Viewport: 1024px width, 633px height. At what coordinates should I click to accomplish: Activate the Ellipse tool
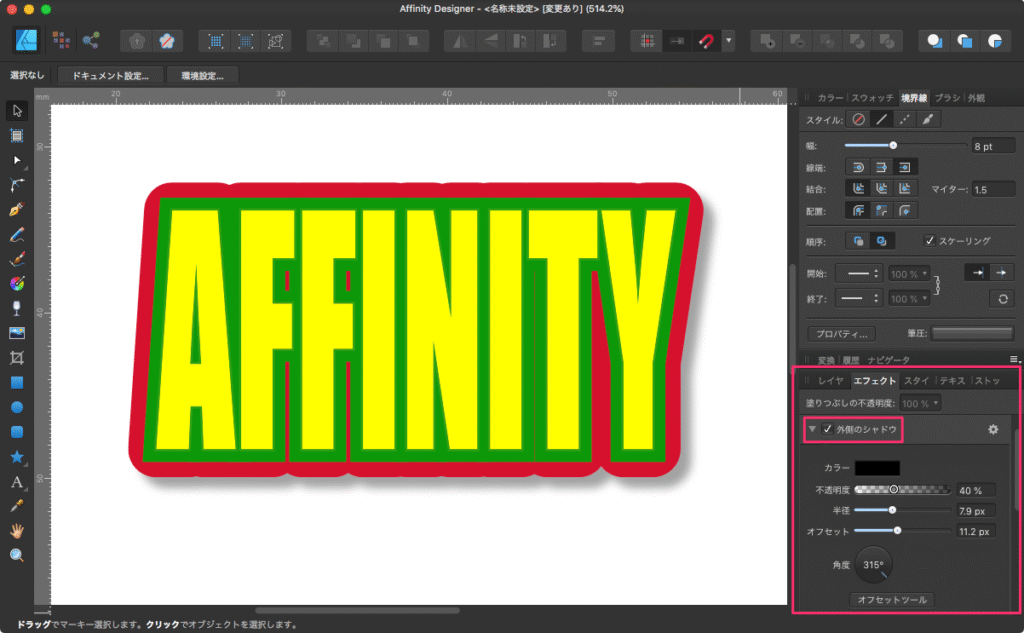pos(16,407)
